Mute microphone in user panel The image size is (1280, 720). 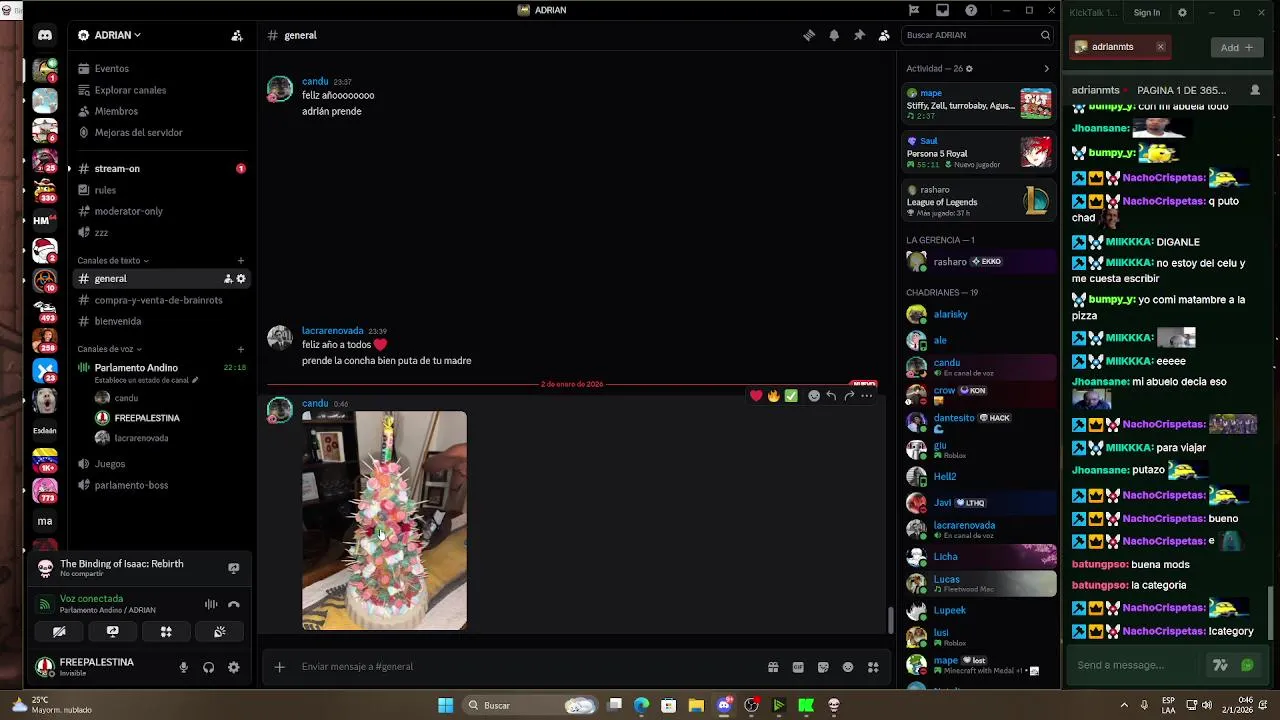(x=184, y=667)
